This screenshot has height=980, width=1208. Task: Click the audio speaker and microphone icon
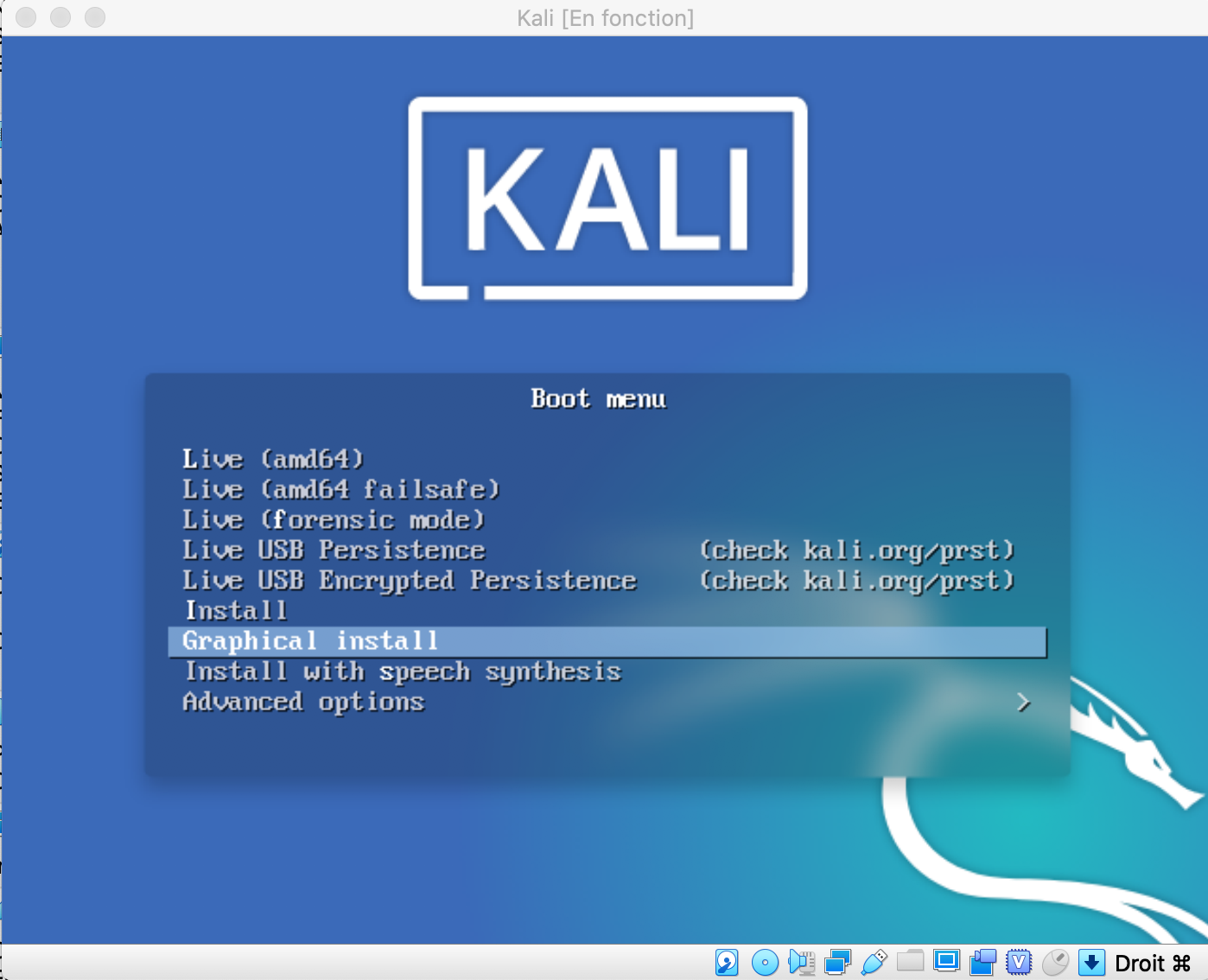(x=801, y=962)
